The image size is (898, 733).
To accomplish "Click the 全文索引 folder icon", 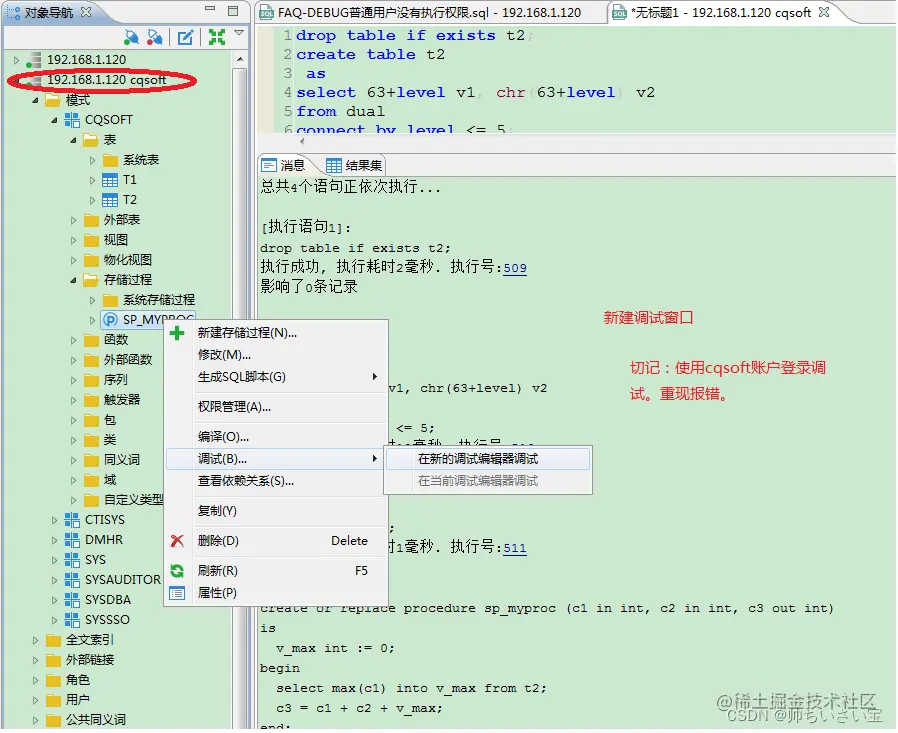I will 53,640.
